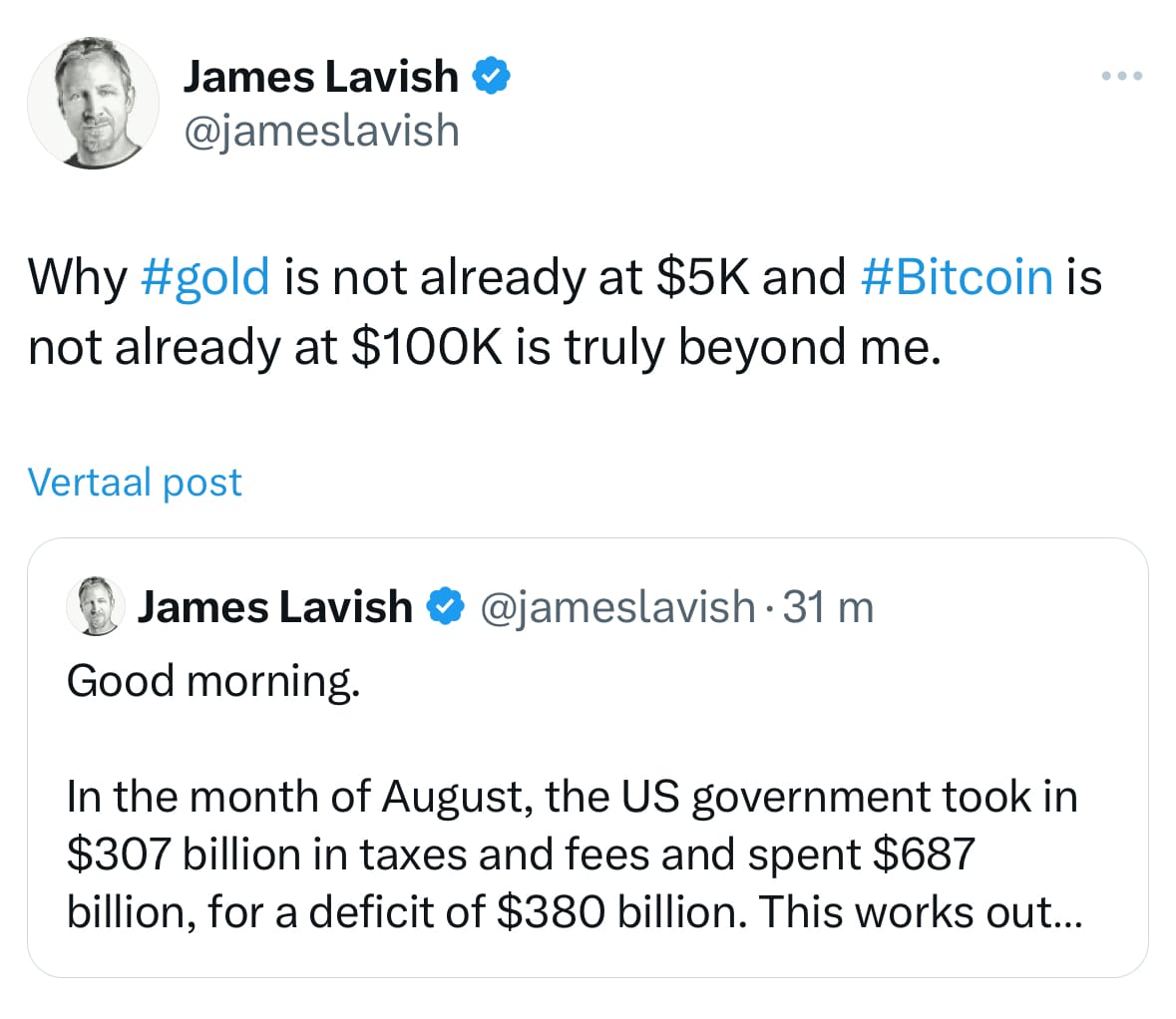Click the Good morning line in the quoted post
Viewport: 1176px width, 1019px height.
[x=212, y=681]
